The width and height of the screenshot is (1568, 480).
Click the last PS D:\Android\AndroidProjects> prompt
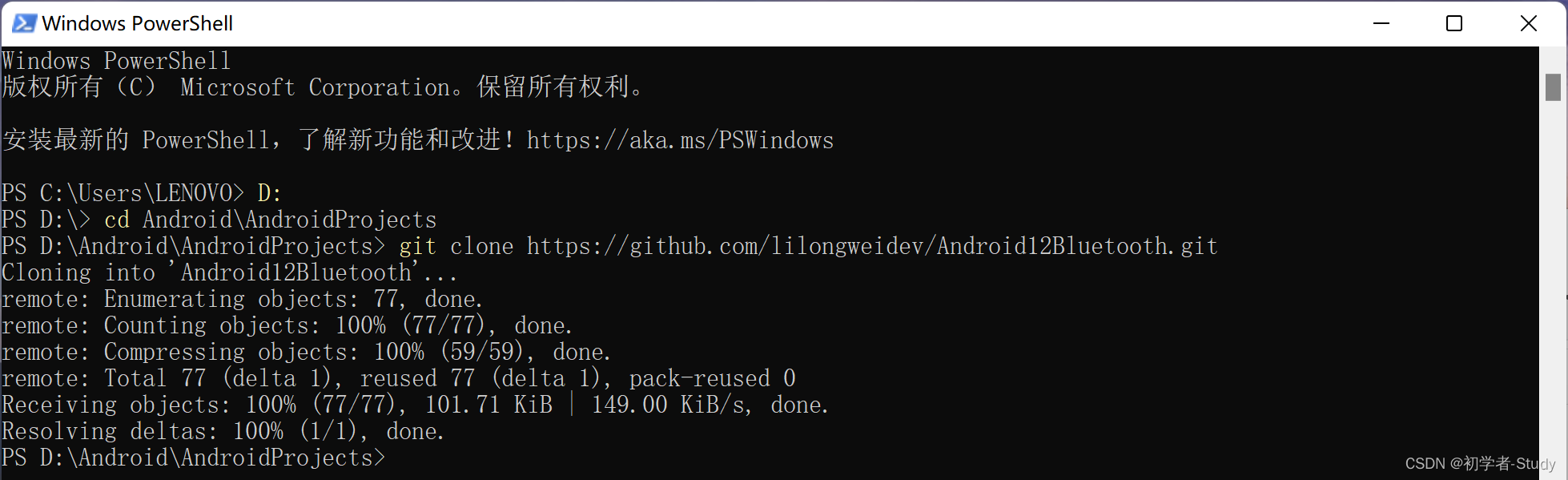(x=194, y=458)
